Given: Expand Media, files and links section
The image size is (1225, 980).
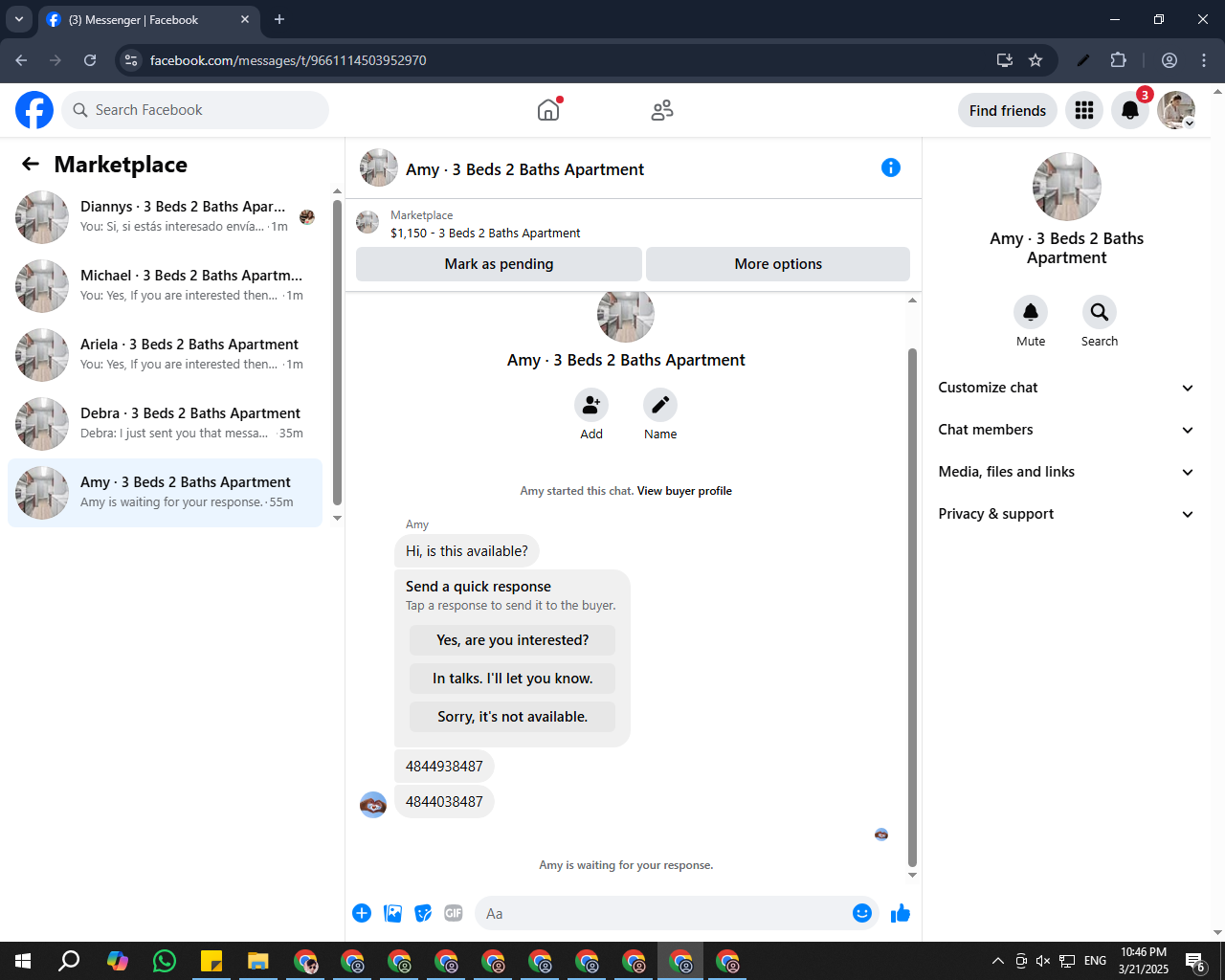Looking at the screenshot, I should pos(1066,472).
